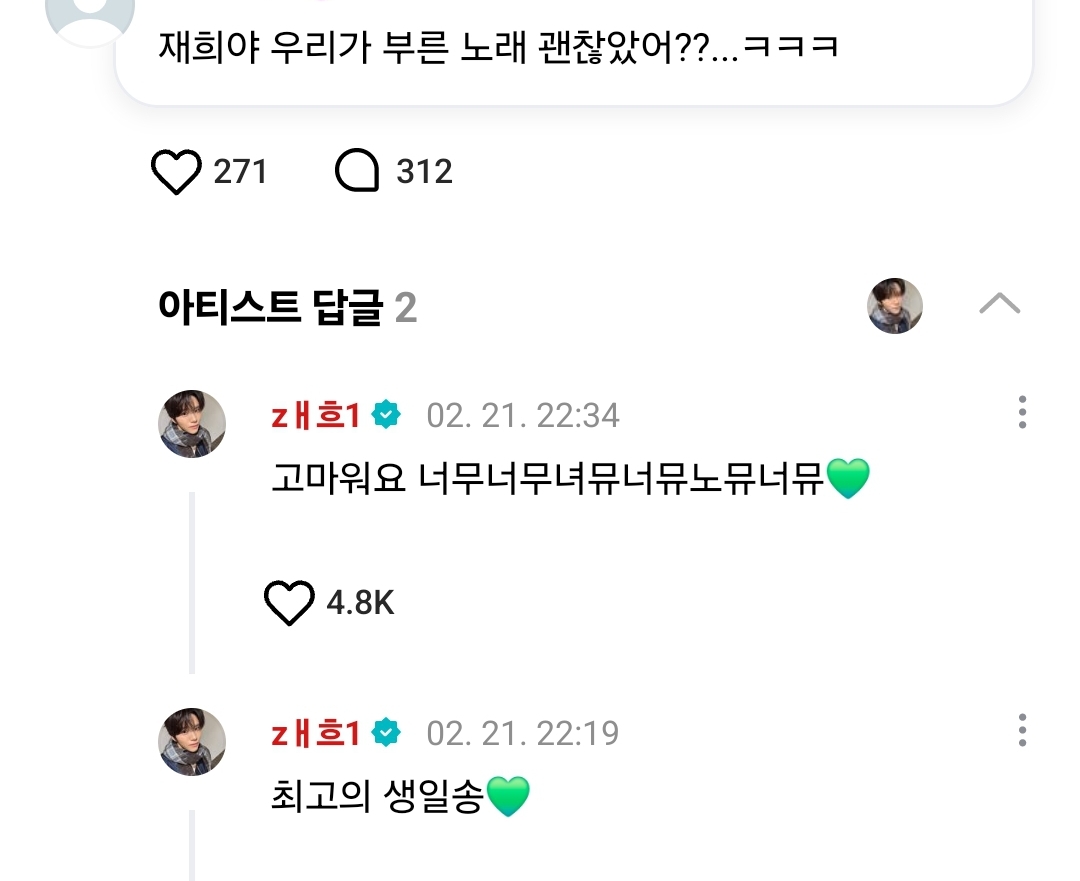Open more options for the 22:19 reply
This screenshot has height=881, width=1080.
coord(1021,731)
